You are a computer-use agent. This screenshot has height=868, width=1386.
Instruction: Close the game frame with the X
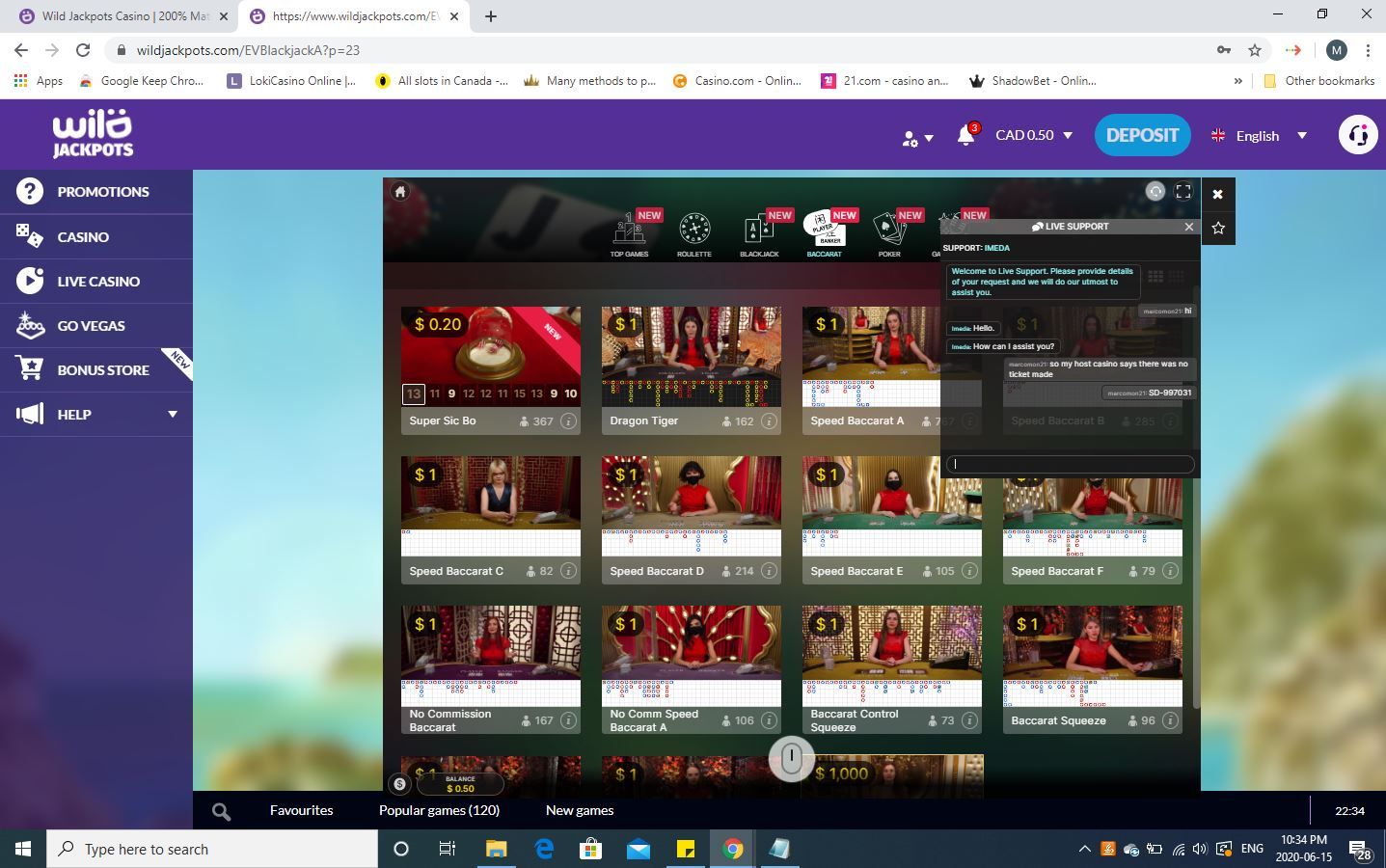click(1218, 194)
